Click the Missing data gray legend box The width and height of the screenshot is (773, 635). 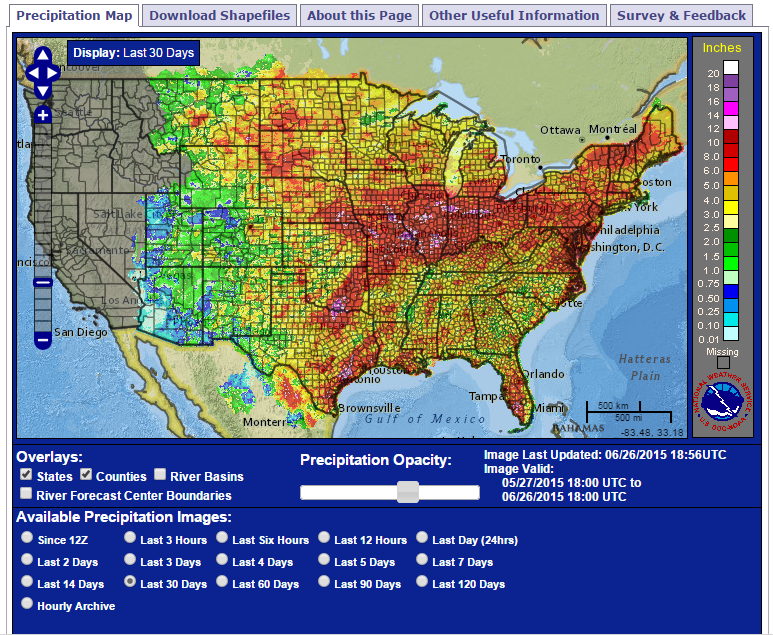[x=723, y=363]
